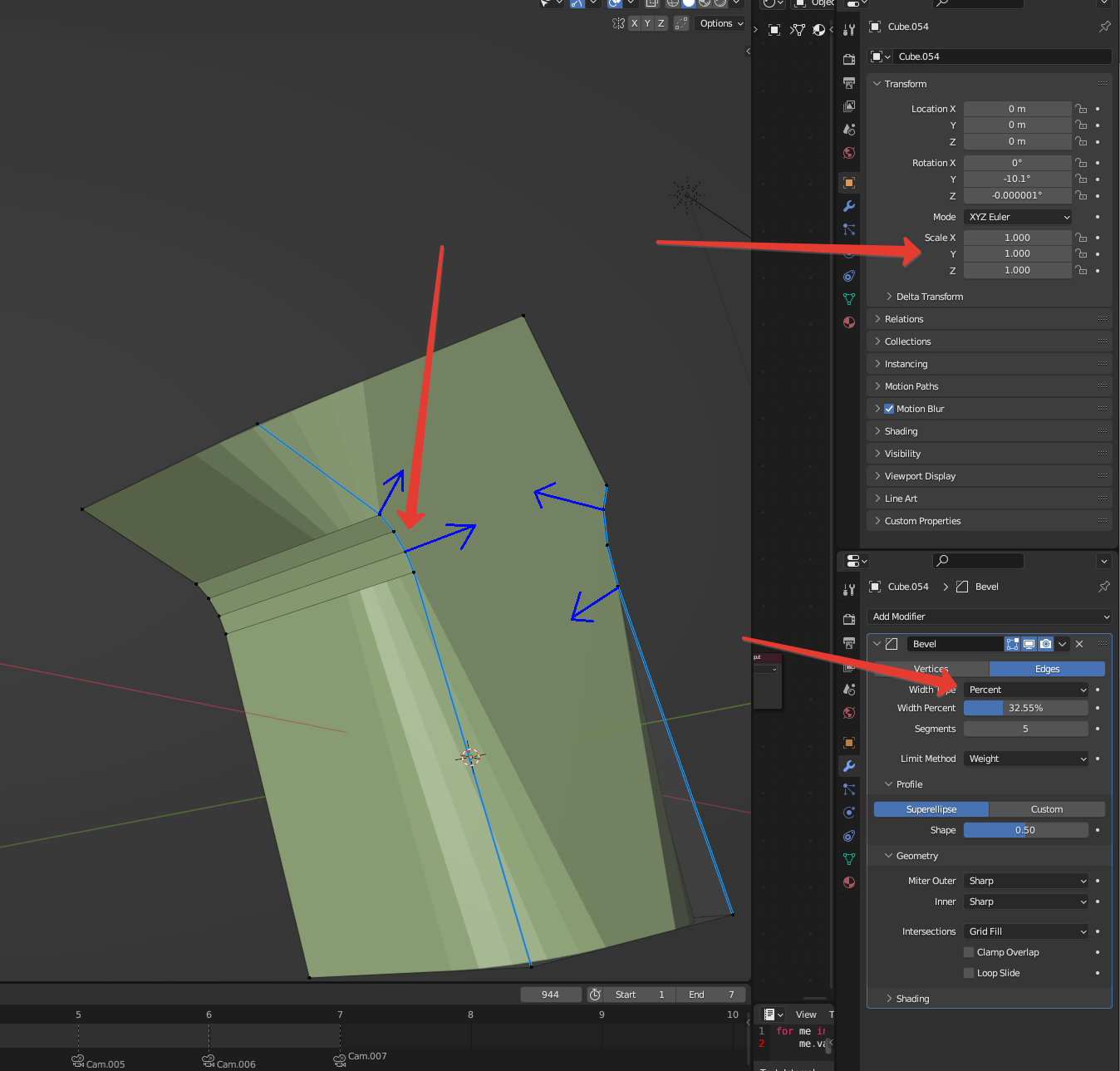Click the Width Percent 32.55% slider
The image size is (1120, 1071).
(x=1026, y=708)
